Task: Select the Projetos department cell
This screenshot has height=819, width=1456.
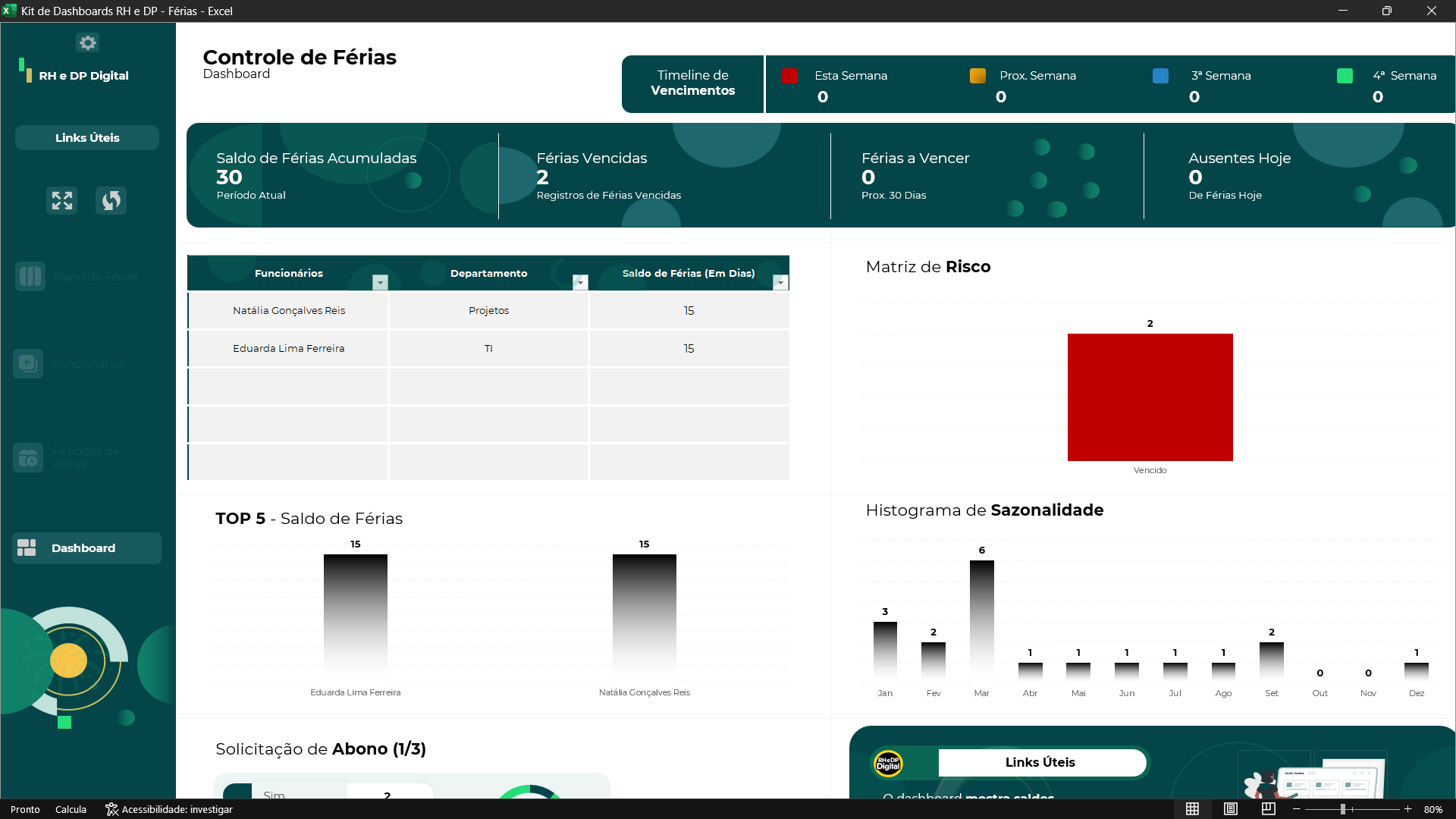Action: click(488, 310)
